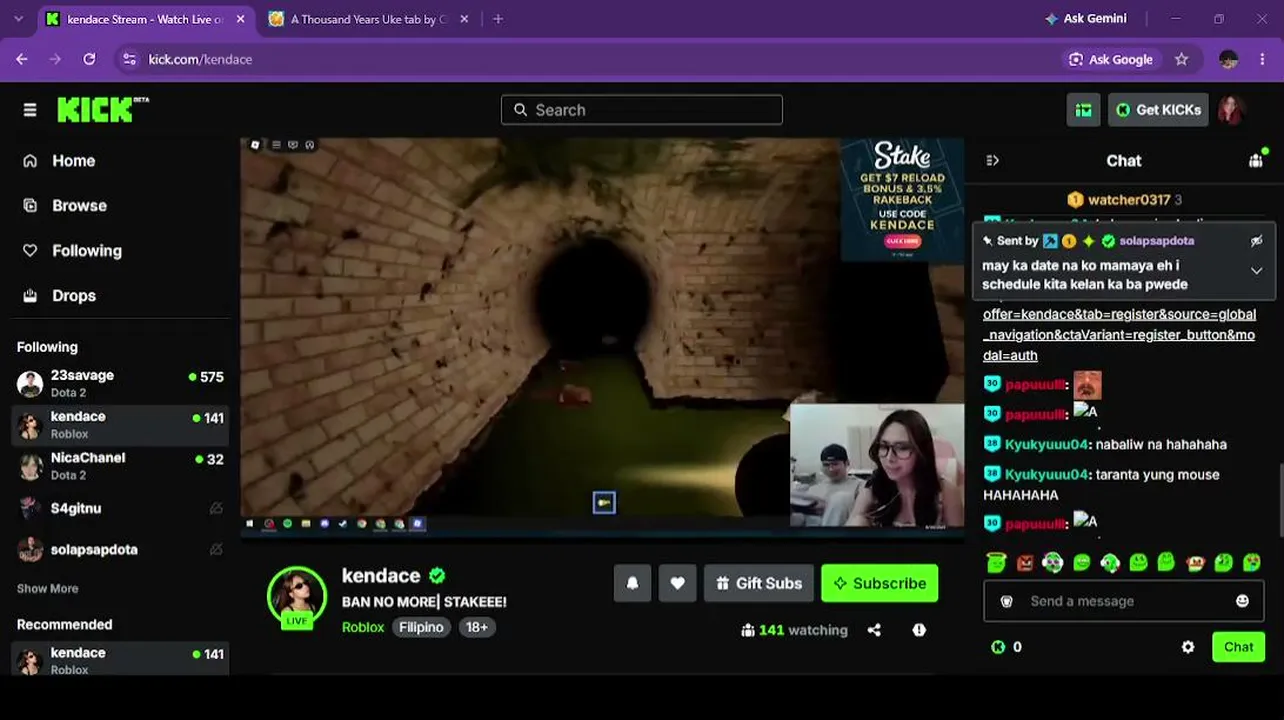The width and height of the screenshot is (1284, 720).
Task: Pick the crying green emote
Action: (1251, 562)
